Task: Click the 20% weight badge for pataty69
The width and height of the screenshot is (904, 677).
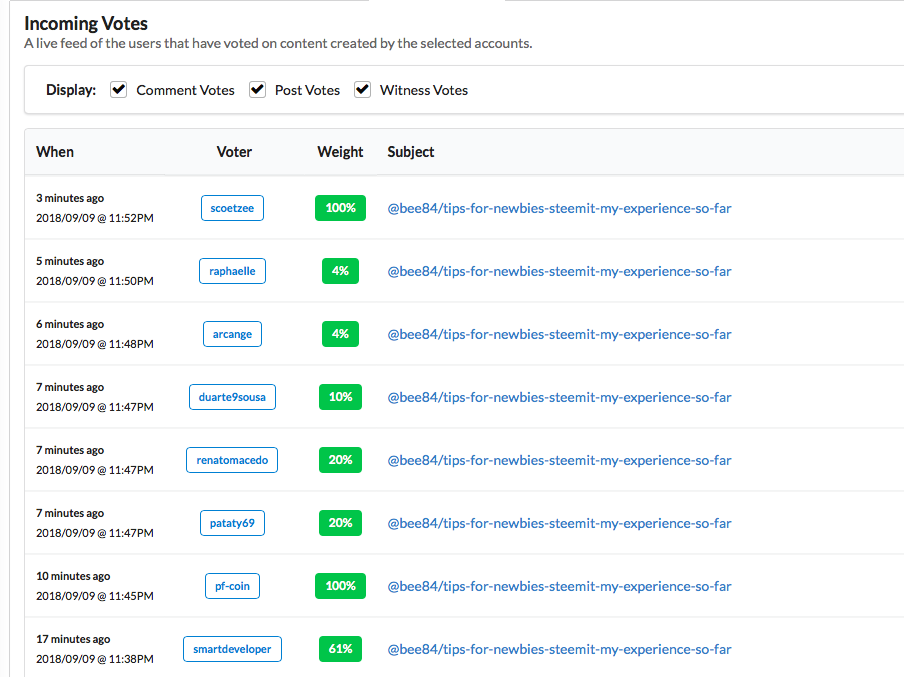Action: [x=340, y=523]
